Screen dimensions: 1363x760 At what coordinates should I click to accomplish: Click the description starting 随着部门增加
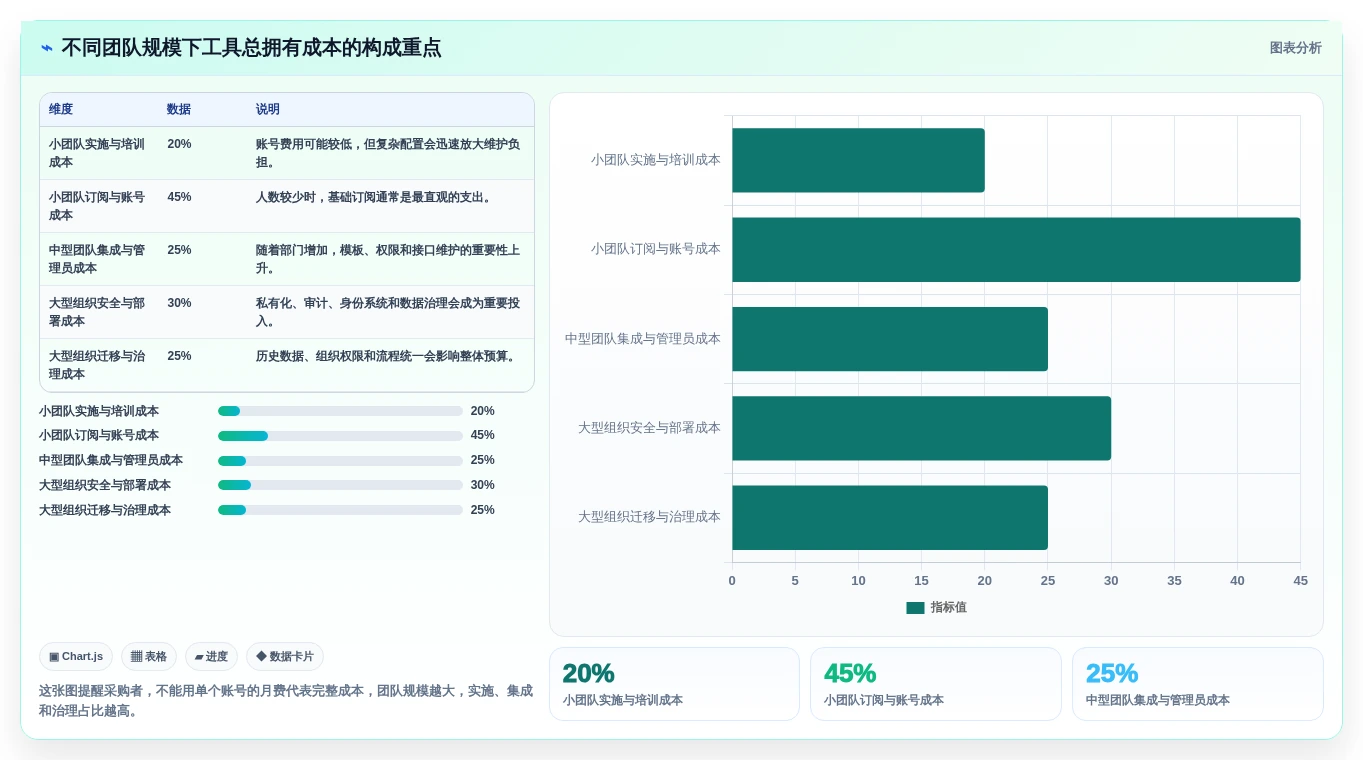[x=388, y=259]
